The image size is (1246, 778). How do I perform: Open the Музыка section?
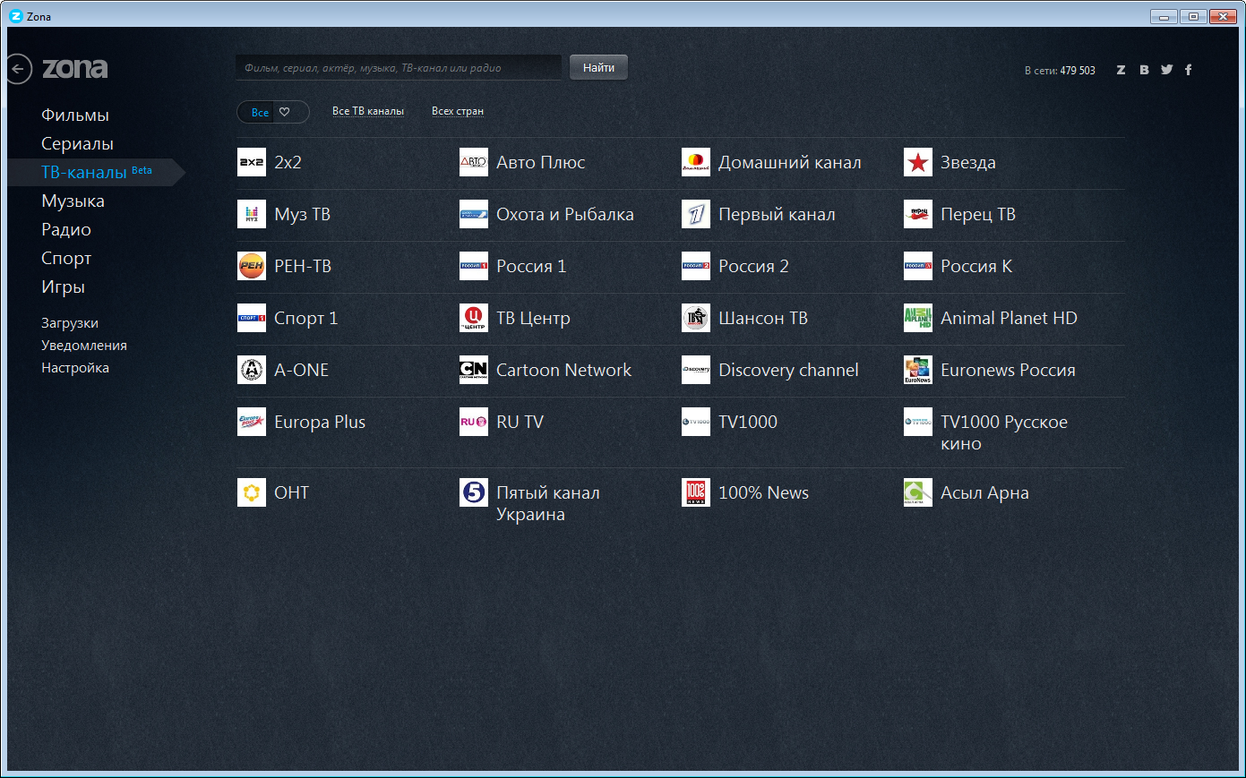click(x=73, y=201)
